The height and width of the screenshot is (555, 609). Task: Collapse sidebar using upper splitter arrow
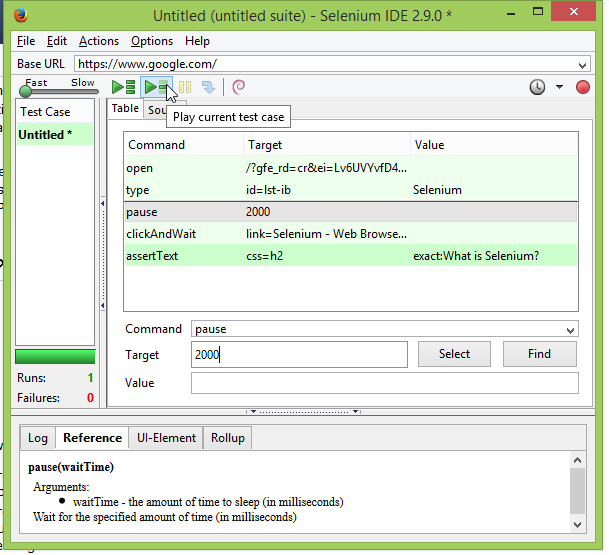pos(103,203)
